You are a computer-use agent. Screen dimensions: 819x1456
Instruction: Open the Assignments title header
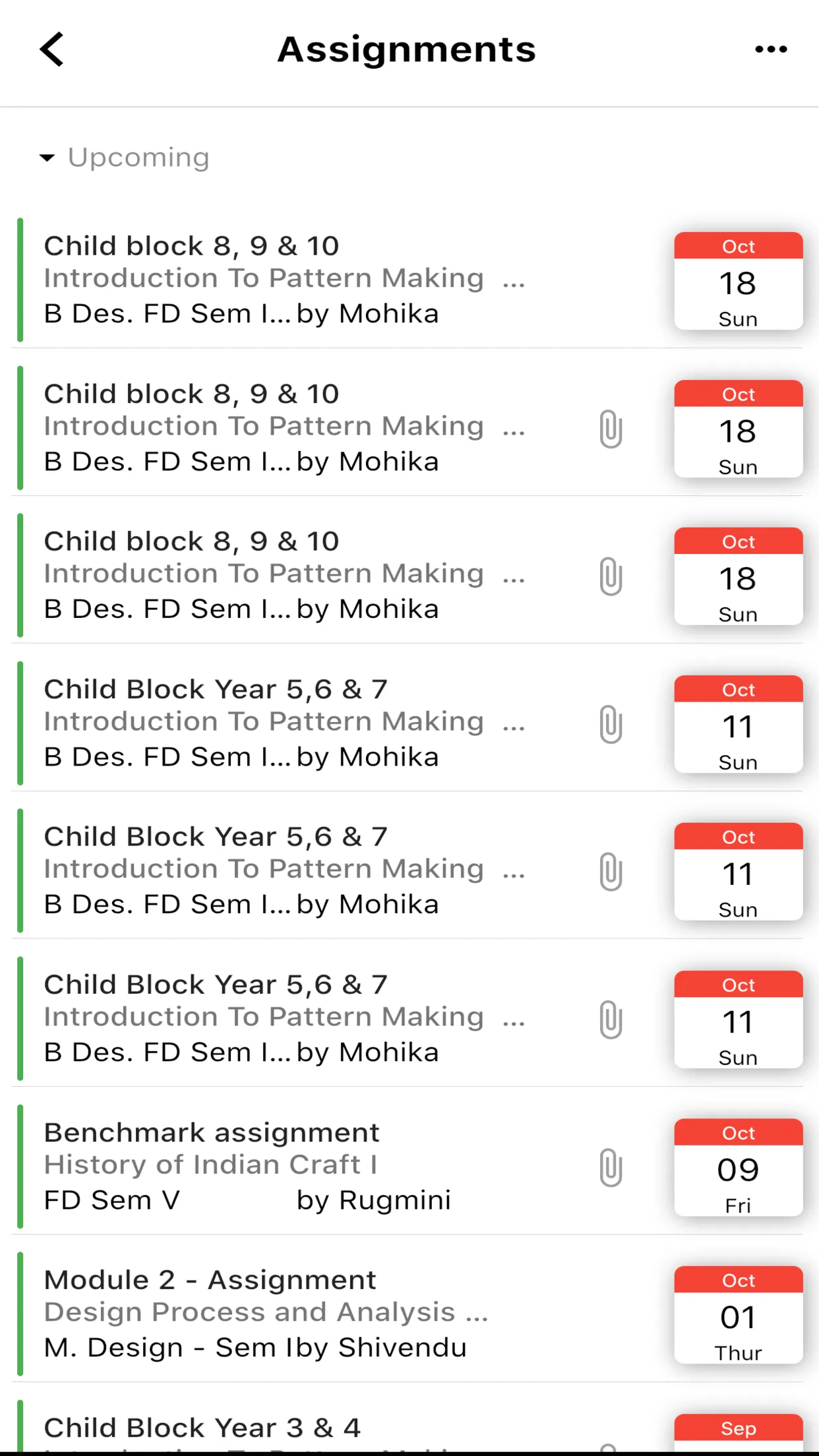tap(406, 49)
